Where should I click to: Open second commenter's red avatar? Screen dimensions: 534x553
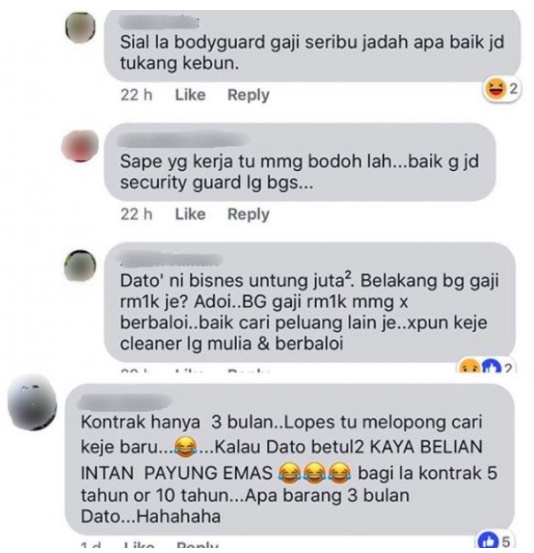80,146
